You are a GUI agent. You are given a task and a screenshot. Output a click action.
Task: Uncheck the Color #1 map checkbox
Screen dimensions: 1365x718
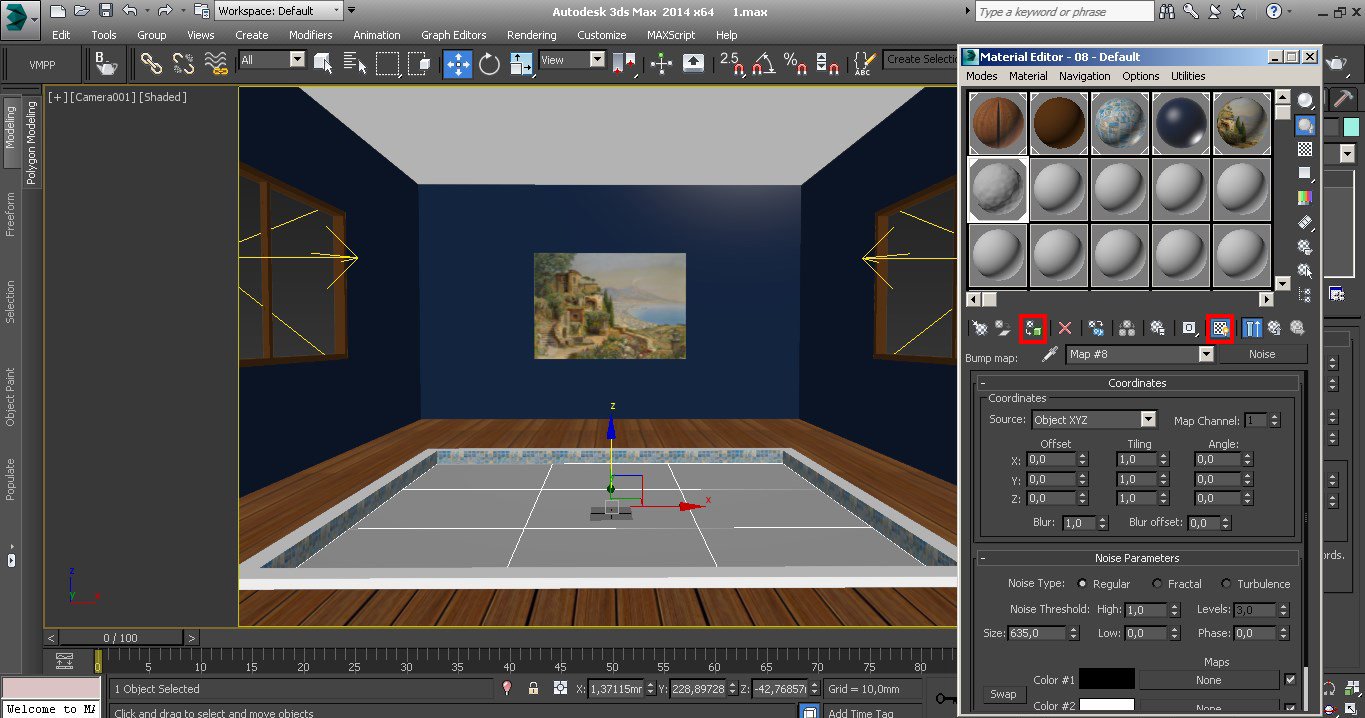pyautogui.click(x=1289, y=680)
